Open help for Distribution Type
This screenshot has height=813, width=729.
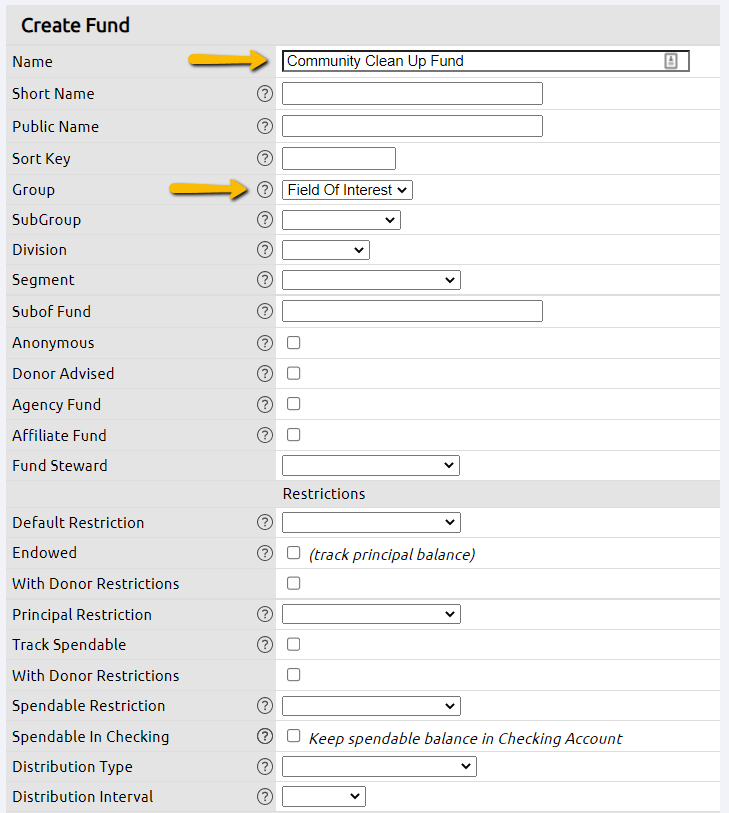264,766
